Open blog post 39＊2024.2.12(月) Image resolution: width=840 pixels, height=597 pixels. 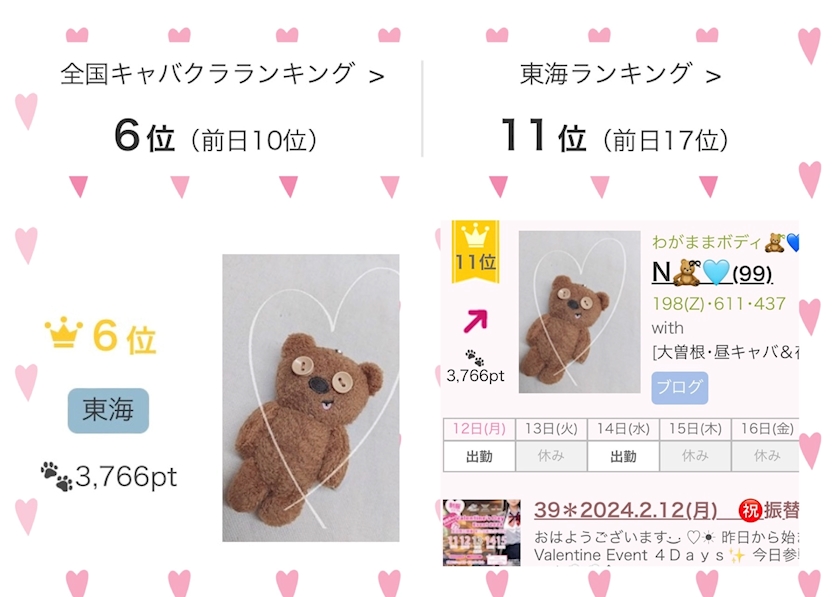tap(625, 510)
